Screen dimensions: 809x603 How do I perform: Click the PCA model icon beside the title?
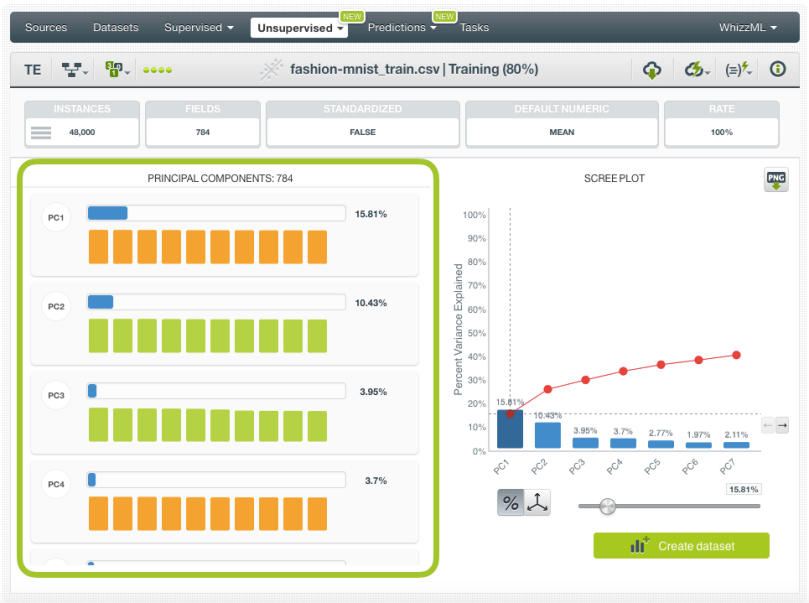271,69
